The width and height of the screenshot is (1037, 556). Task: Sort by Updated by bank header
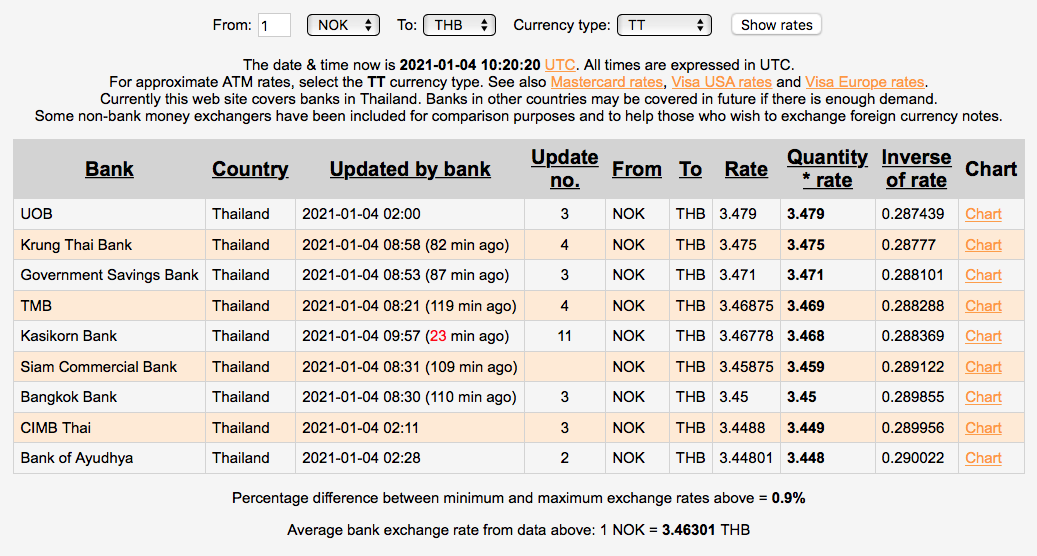(x=410, y=169)
